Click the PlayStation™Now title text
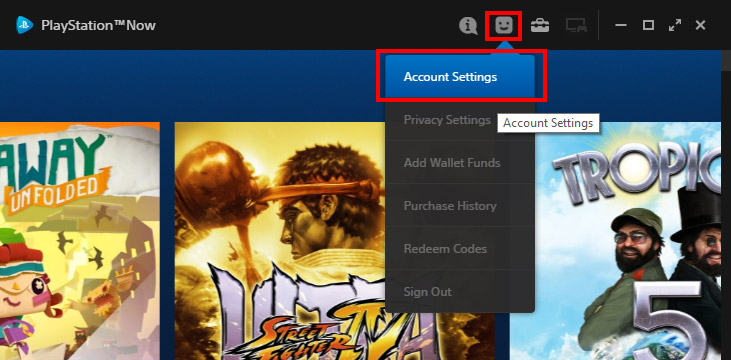 coord(98,25)
